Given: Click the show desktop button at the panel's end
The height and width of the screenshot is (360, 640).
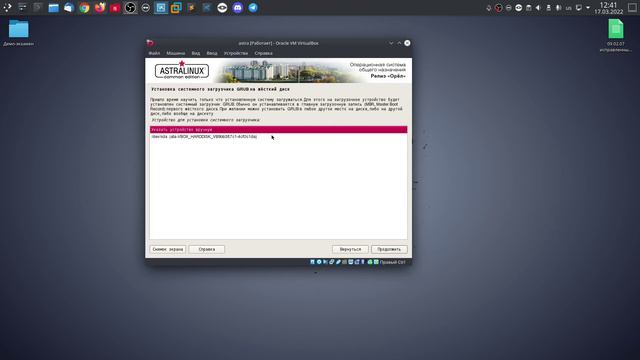Looking at the screenshot, I should (x=632, y=8).
